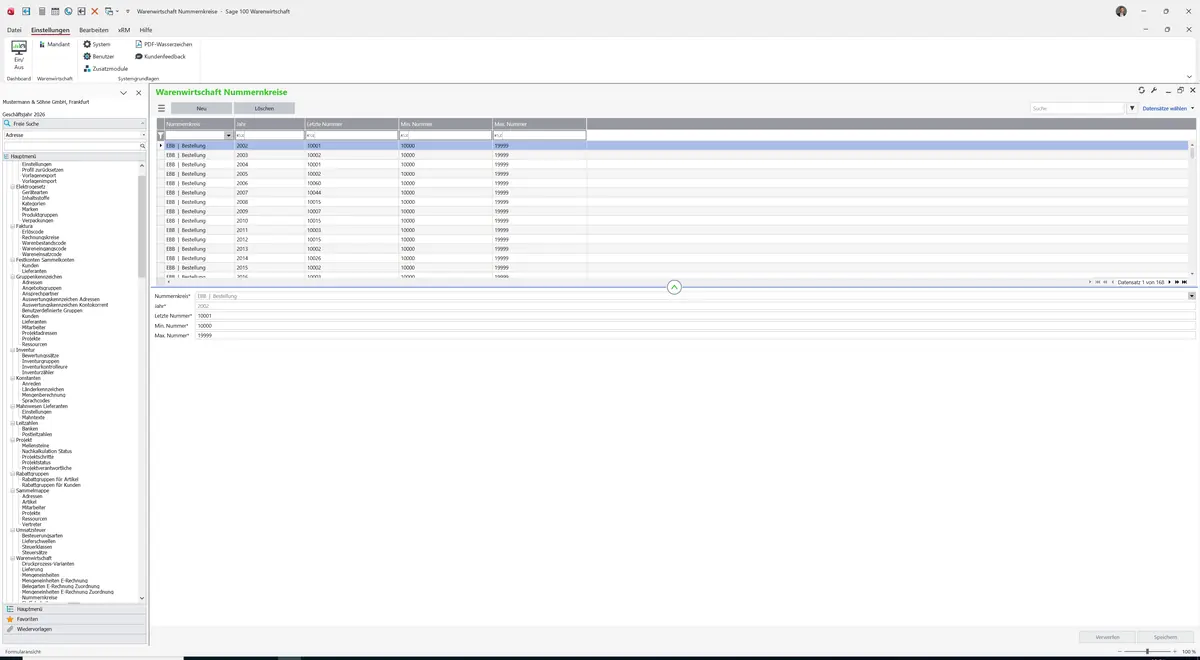Click the red X icon in the quick access toolbar
This screenshot has width=1200, height=660.
[x=95, y=11]
